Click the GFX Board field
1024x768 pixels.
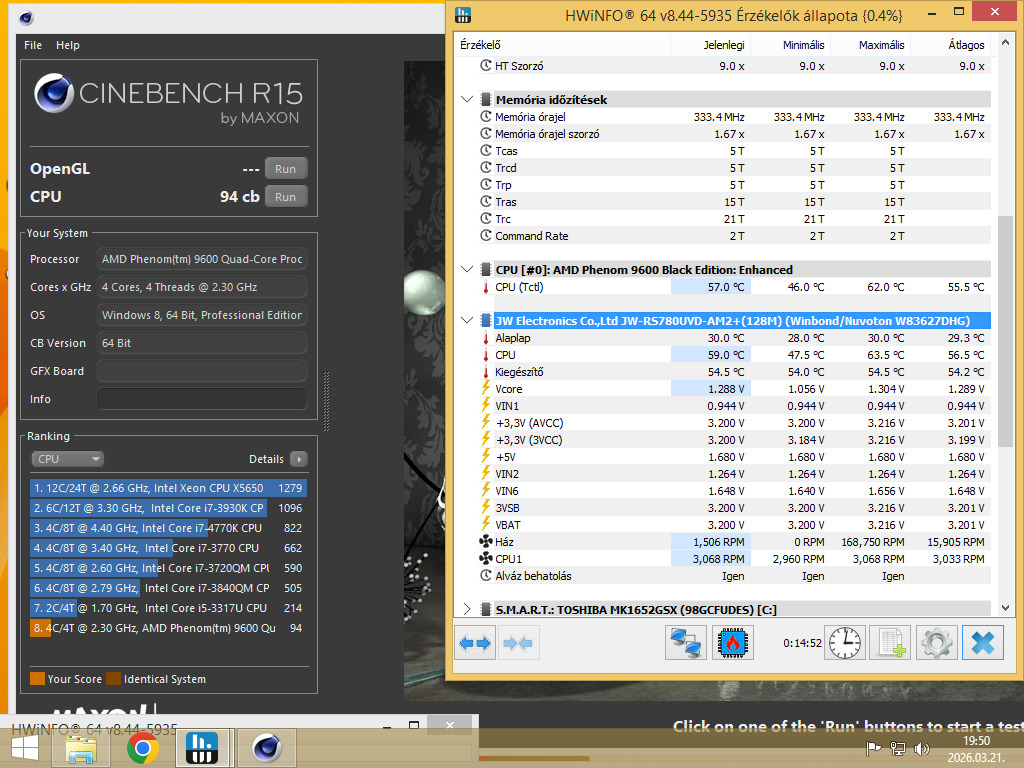[x=202, y=370]
